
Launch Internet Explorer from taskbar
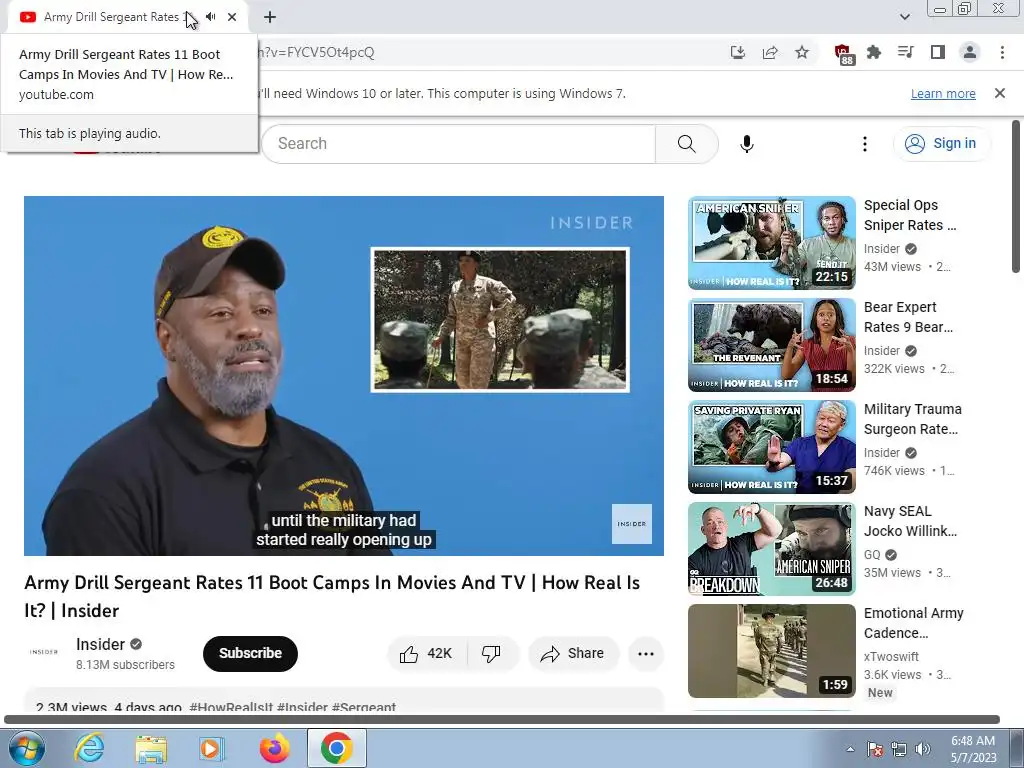click(x=89, y=748)
